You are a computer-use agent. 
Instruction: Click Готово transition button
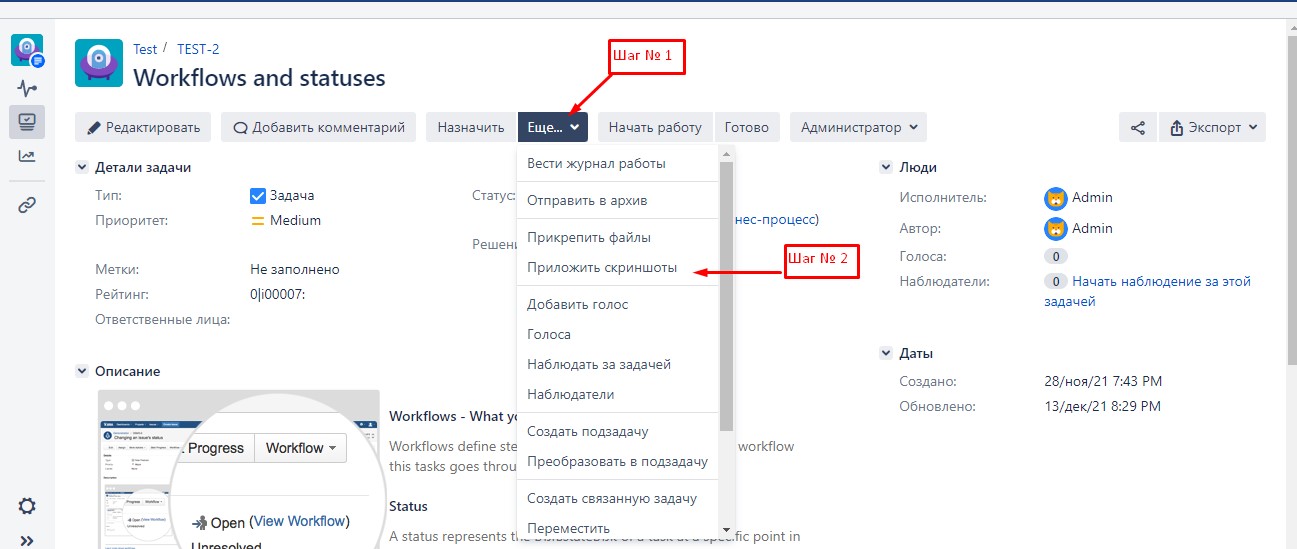tap(747, 127)
